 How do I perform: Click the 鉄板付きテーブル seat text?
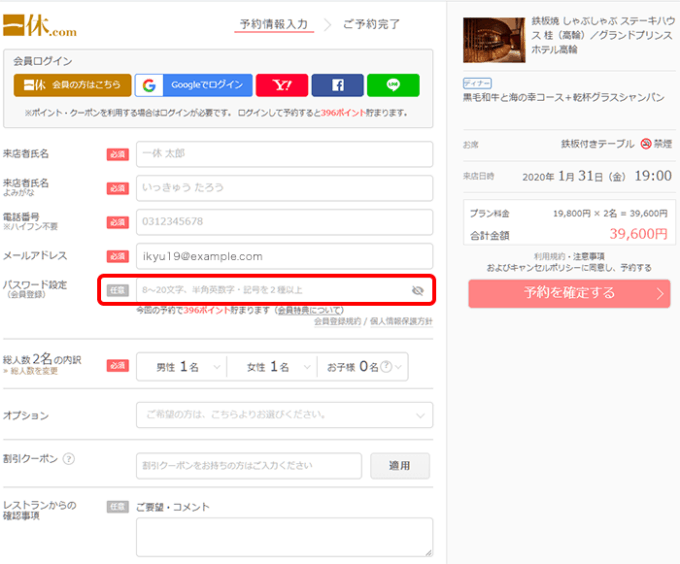tap(598, 144)
